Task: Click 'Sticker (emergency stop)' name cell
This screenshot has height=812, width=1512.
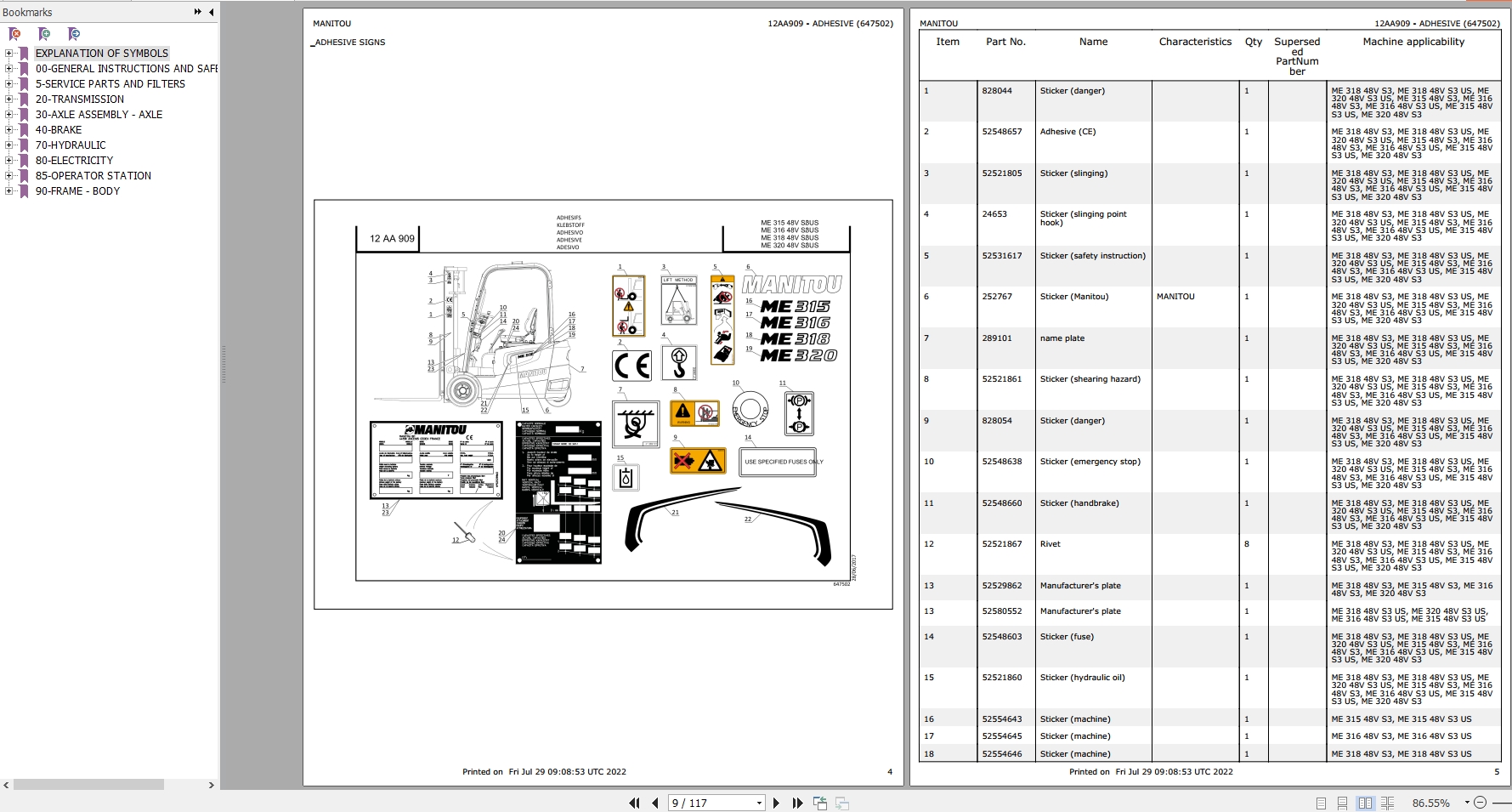Action: click(x=1090, y=462)
